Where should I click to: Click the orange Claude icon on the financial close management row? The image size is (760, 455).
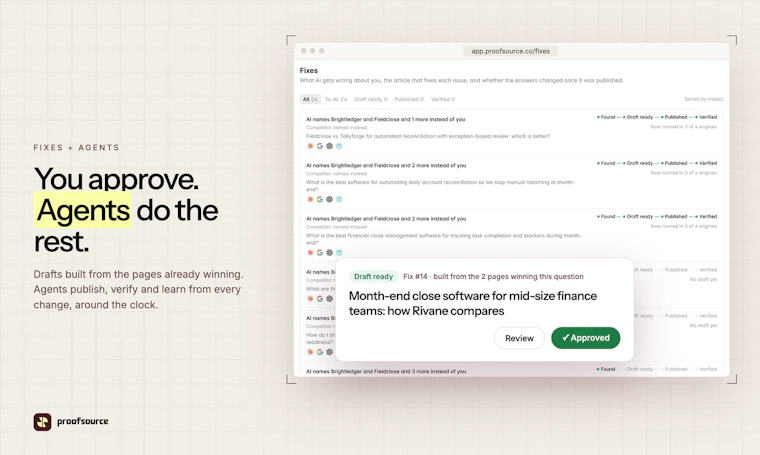310,252
